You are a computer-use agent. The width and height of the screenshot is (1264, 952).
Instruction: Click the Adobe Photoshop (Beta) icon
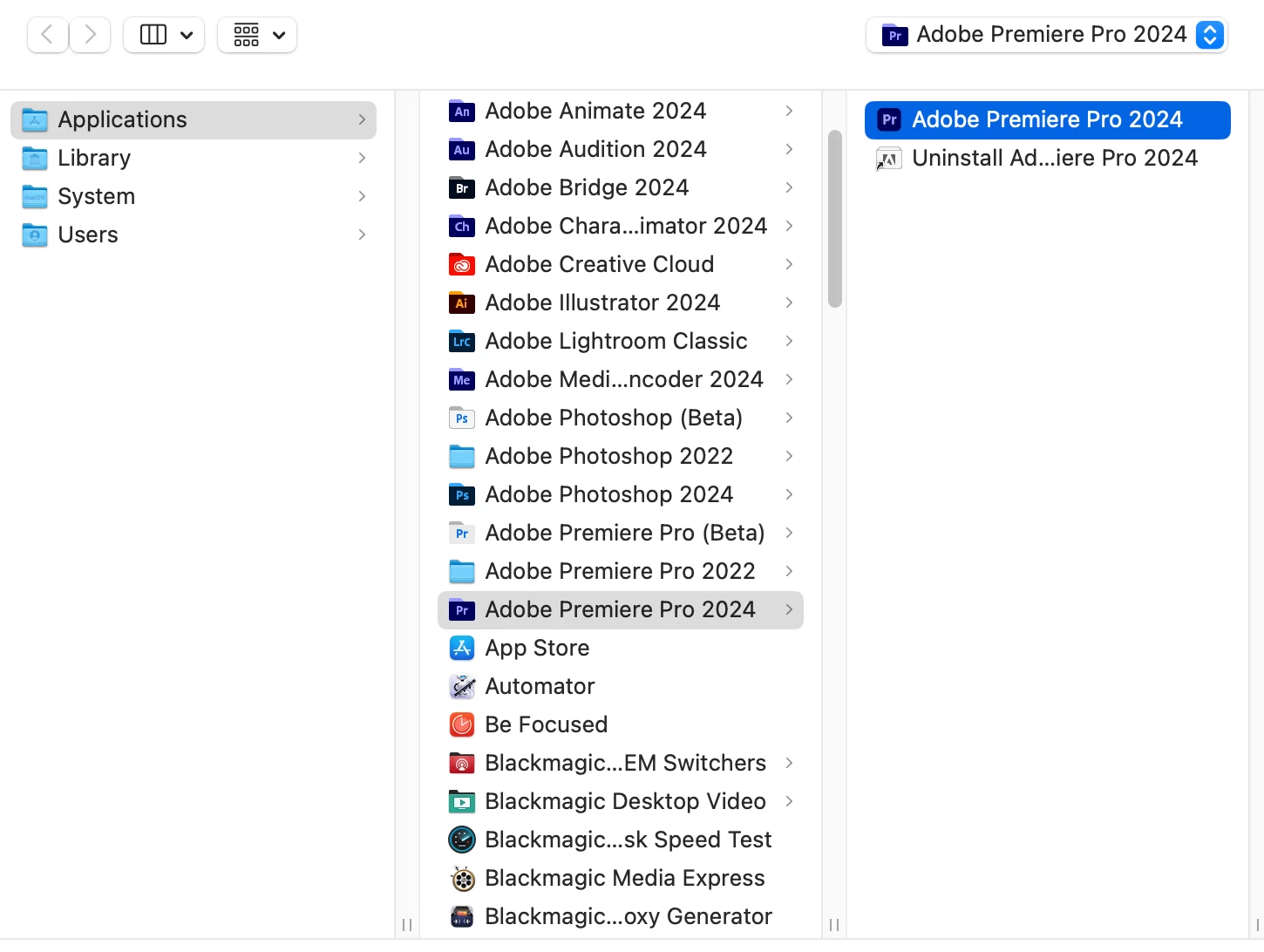click(461, 418)
